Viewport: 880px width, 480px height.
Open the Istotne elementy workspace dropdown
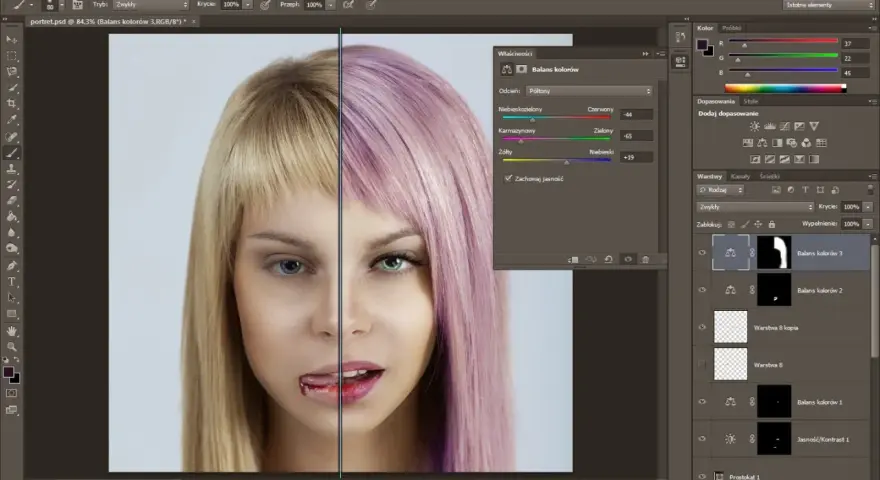[828, 4]
